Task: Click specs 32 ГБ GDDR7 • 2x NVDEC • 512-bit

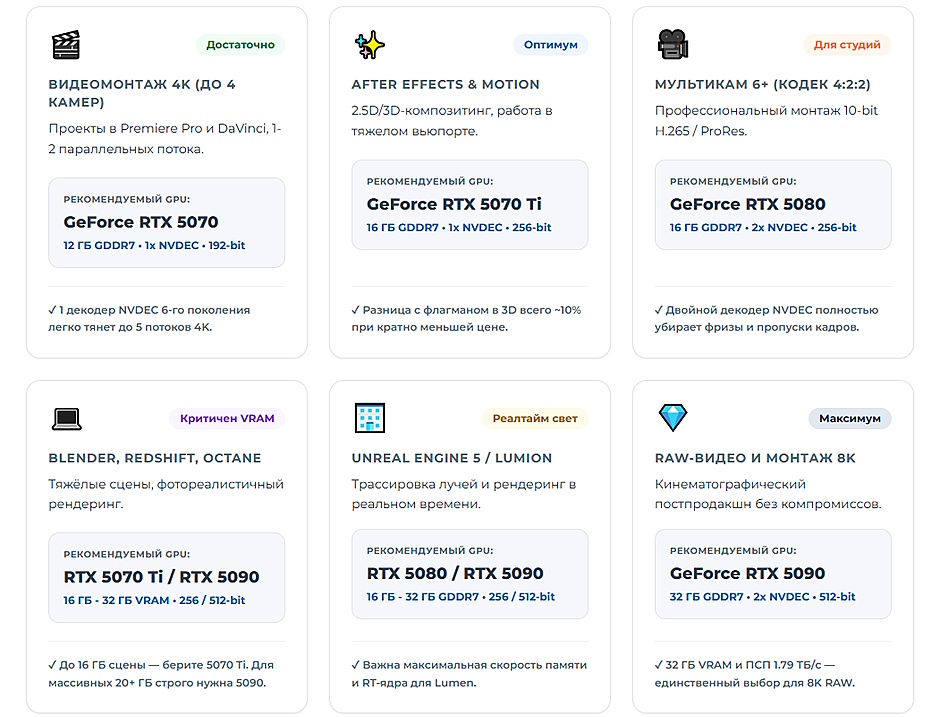Action: pos(763,597)
